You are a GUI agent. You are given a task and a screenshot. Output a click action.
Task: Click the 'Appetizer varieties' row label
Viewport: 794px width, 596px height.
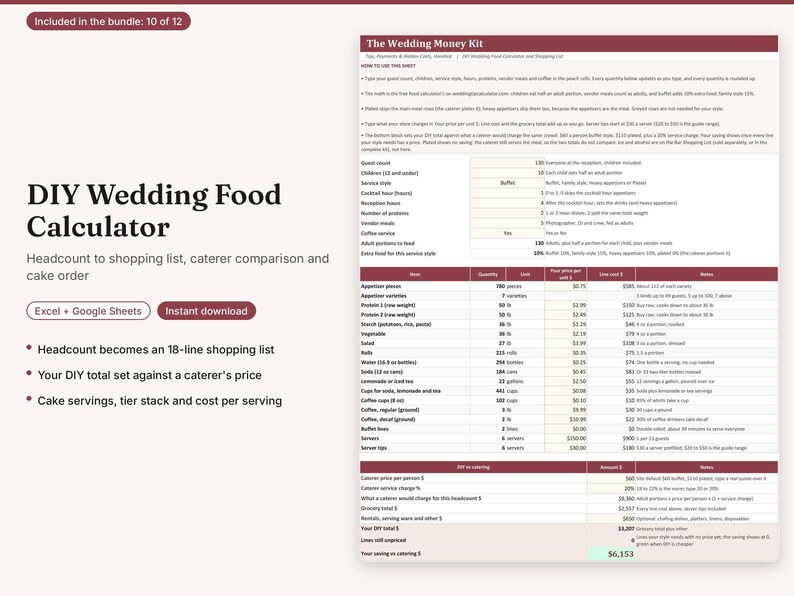point(383,296)
